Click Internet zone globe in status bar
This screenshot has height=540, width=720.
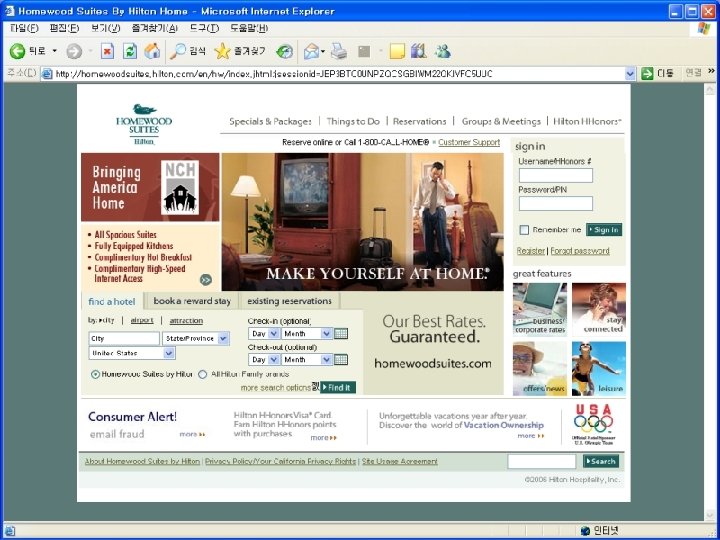585,531
